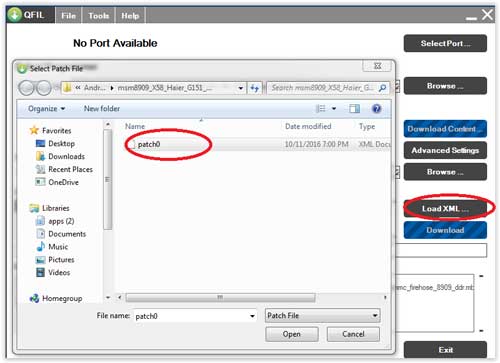Click the QFIL logo icon
This screenshot has width=500, height=363.
pyautogui.click(x=14, y=15)
